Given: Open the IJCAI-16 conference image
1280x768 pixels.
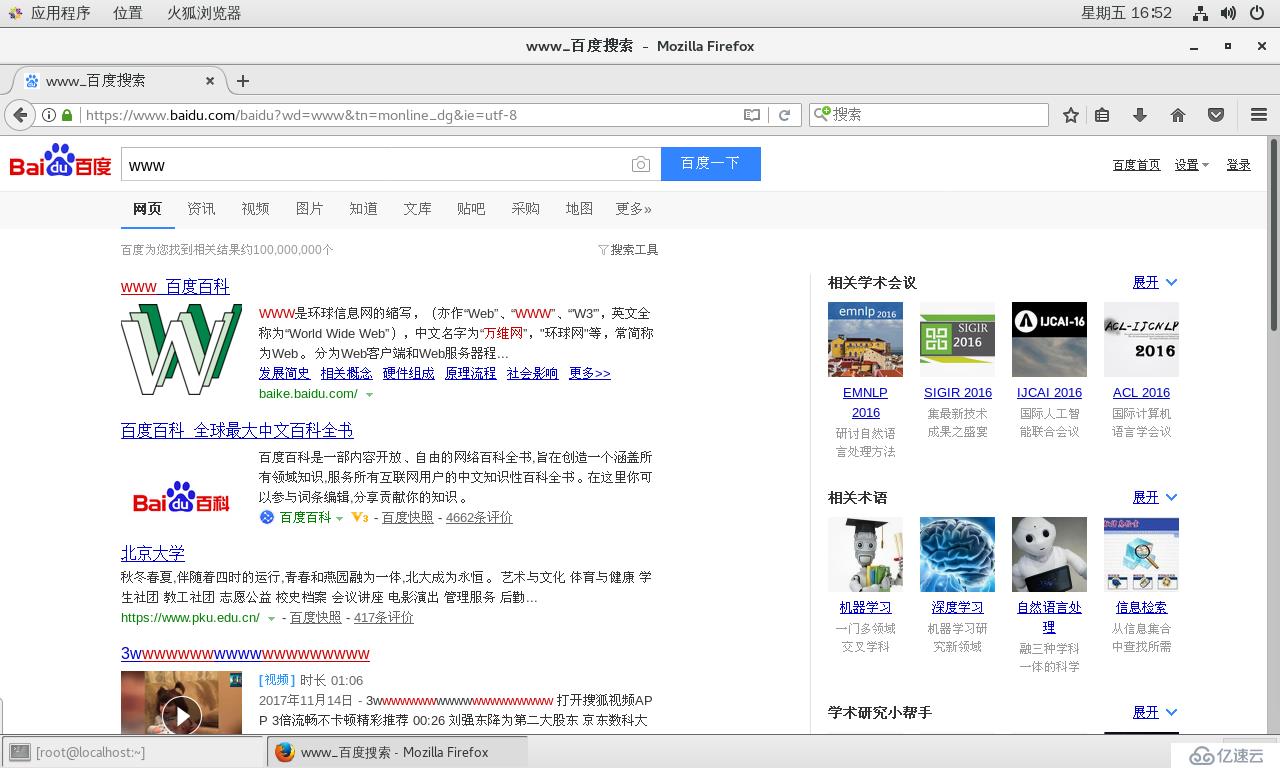Looking at the screenshot, I should pos(1049,340).
